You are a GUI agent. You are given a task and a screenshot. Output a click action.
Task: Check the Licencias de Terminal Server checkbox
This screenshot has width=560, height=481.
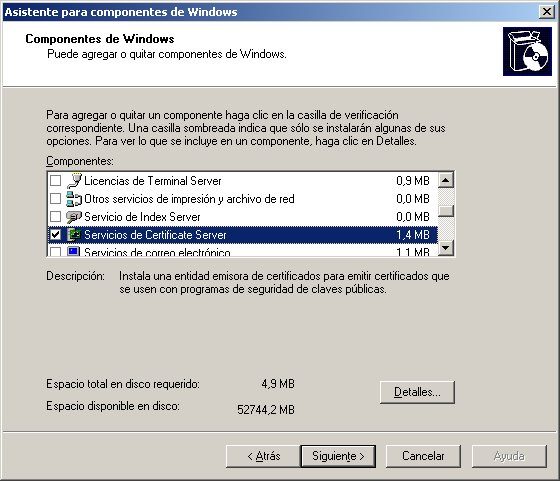pyautogui.click(x=55, y=181)
